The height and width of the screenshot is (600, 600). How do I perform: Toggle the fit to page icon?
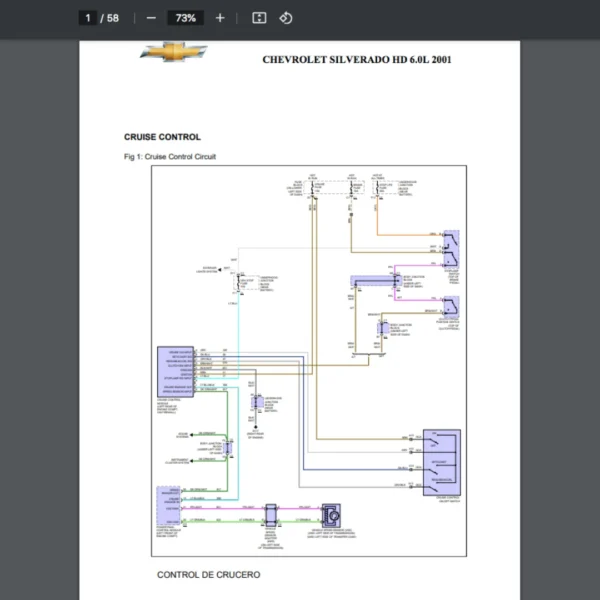pos(259,18)
